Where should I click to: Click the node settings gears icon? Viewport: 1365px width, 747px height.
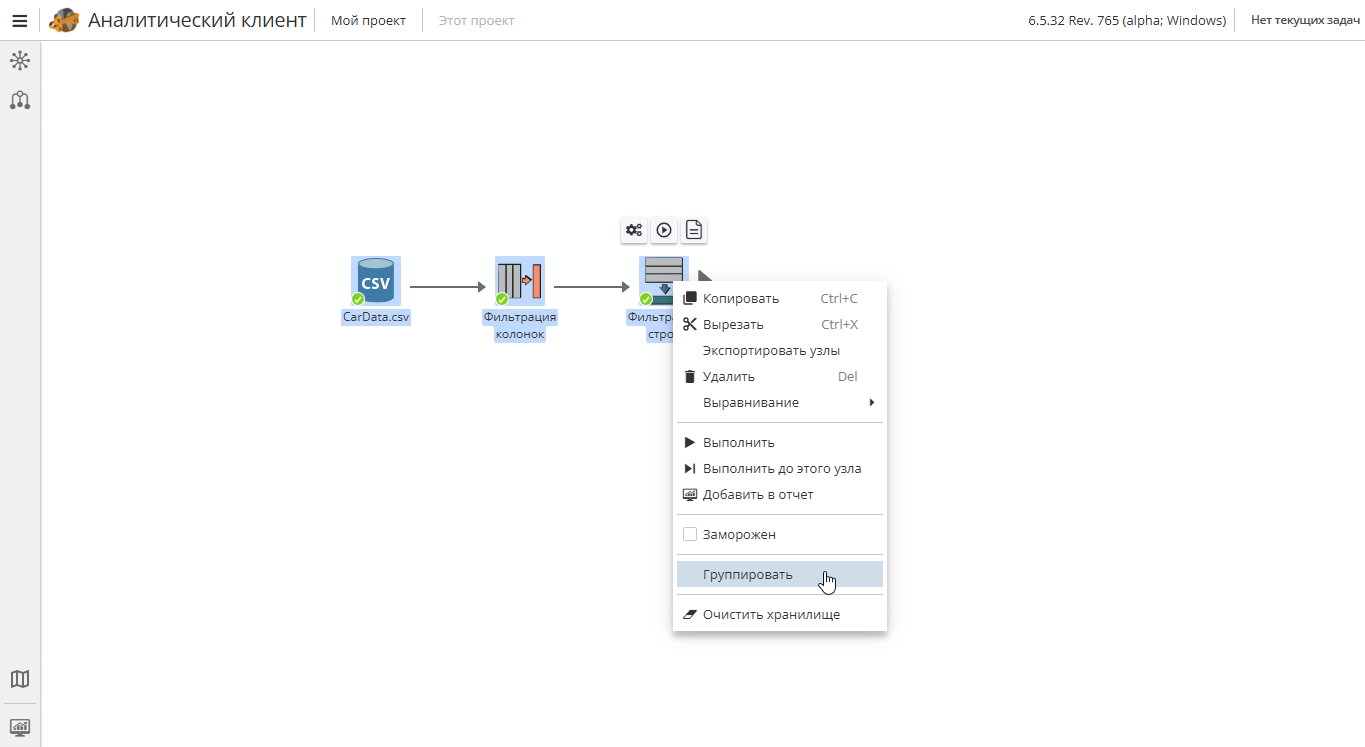click(x=634, y=230)
